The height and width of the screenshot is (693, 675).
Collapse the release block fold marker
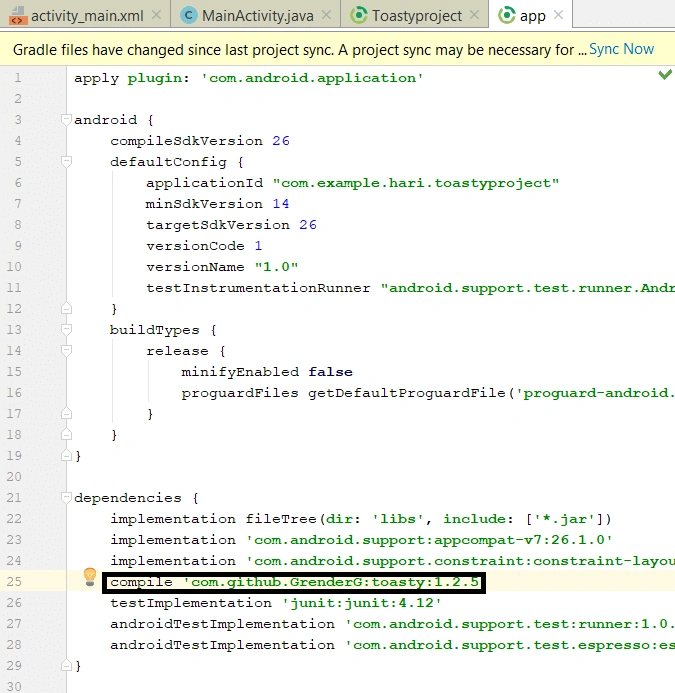(x=66, y=351)
